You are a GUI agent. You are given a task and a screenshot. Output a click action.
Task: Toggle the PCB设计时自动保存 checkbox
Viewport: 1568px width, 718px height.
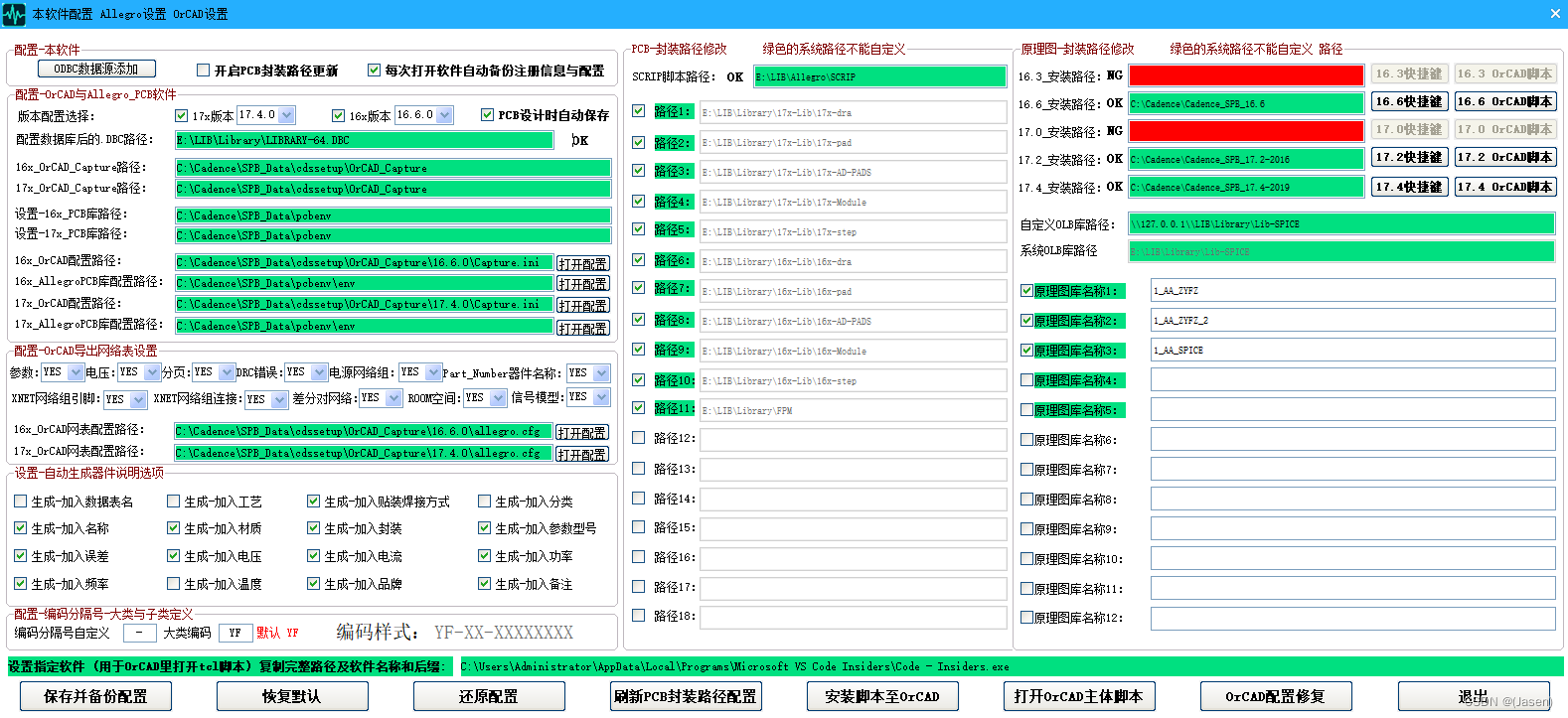pos(488,115)
